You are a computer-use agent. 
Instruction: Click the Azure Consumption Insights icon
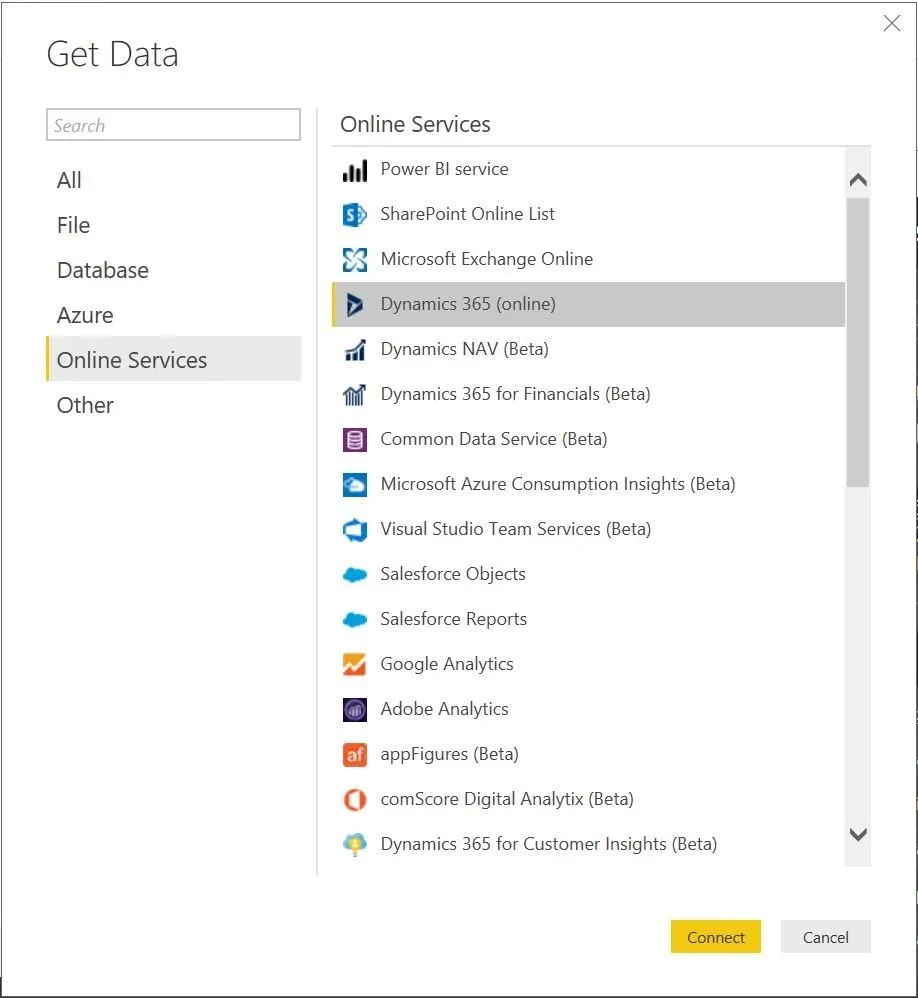[355, 485]
